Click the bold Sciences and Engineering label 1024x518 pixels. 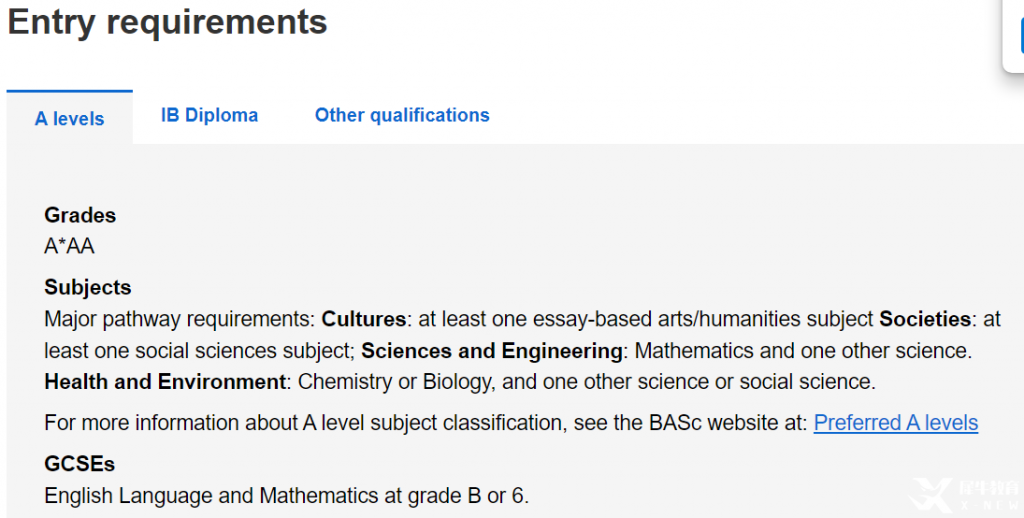tap(492, 351)
